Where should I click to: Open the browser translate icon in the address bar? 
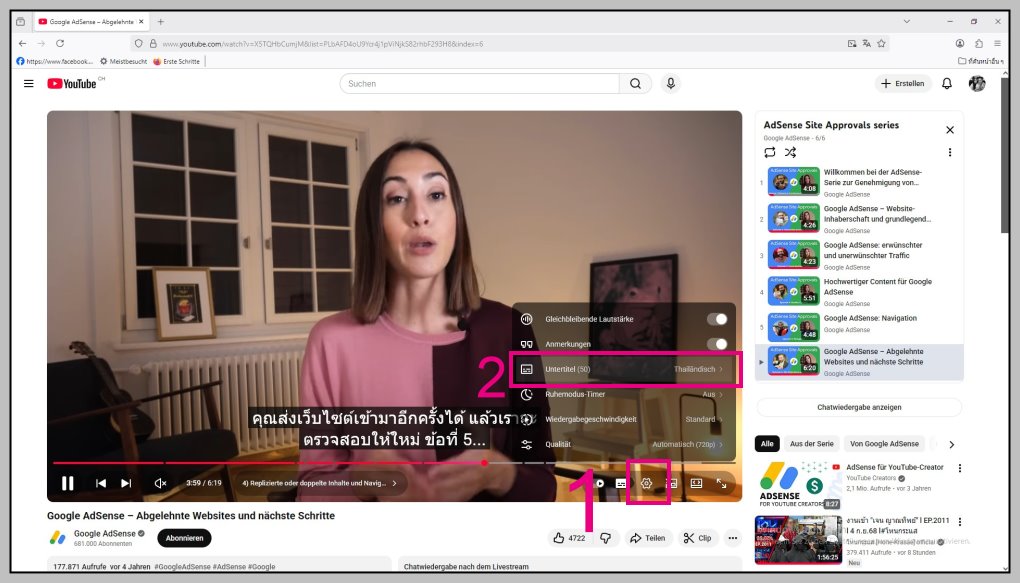pyautogui.click(x=866, y=44)
